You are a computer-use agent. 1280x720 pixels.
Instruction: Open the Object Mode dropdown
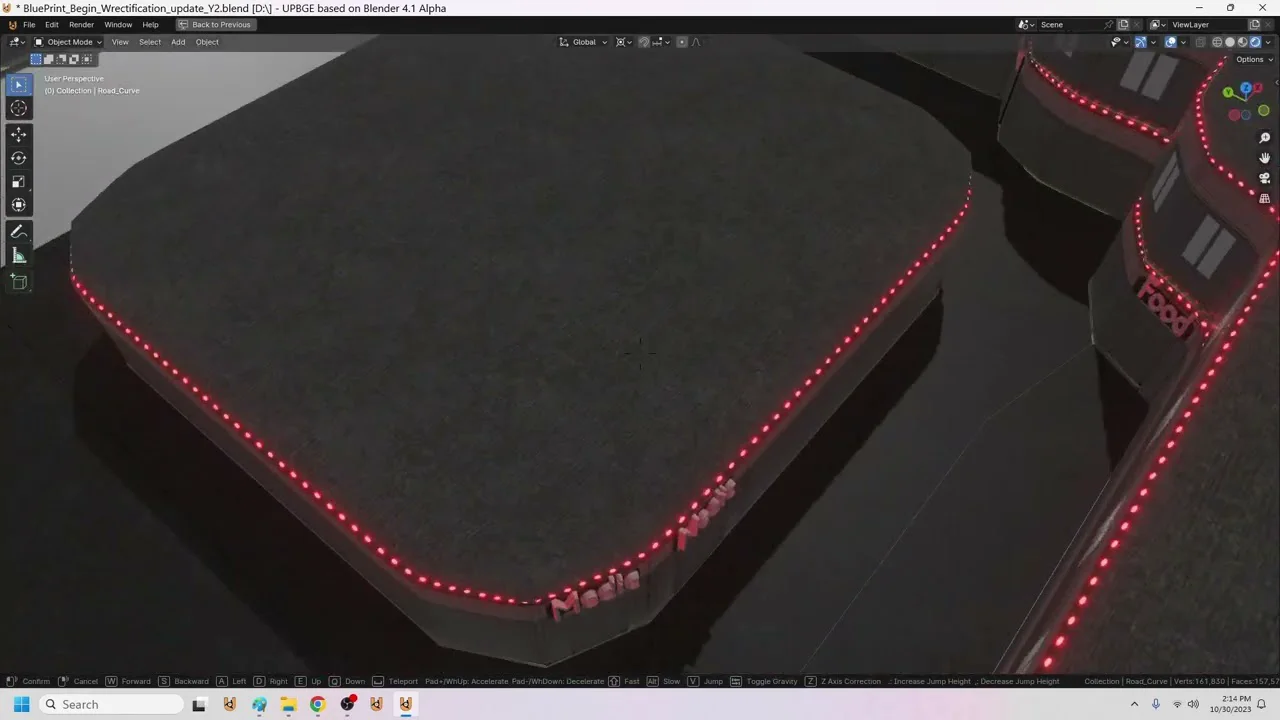click(x=68, y=42)
